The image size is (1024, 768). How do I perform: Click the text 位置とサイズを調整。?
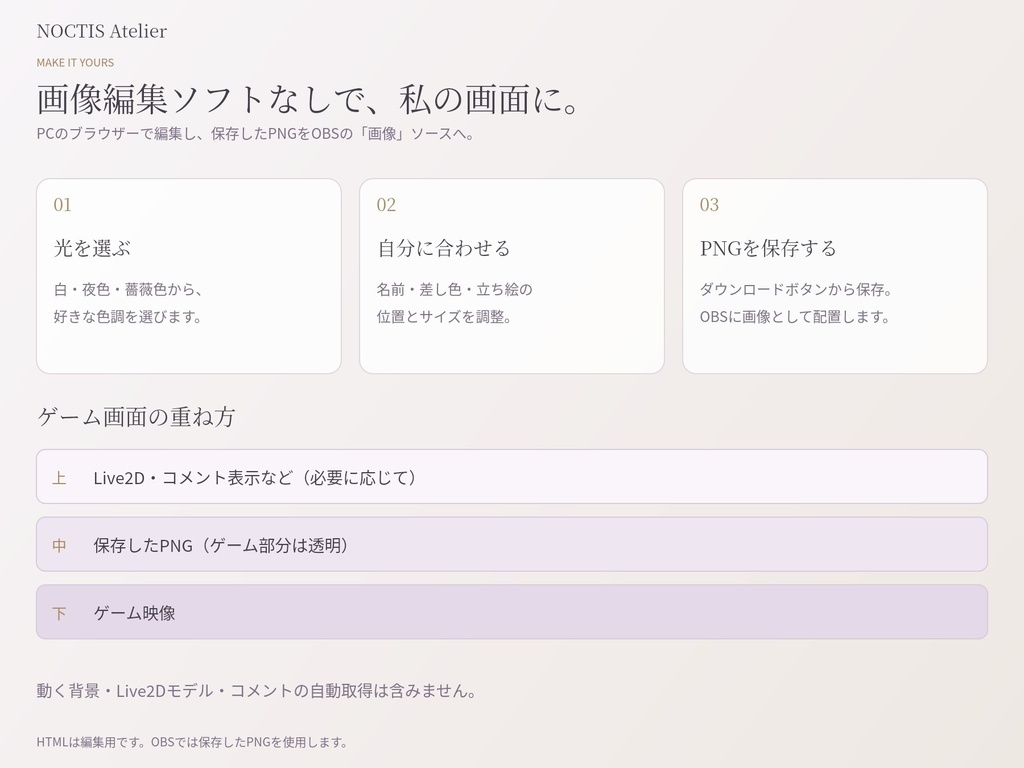(x=445, y=317)
